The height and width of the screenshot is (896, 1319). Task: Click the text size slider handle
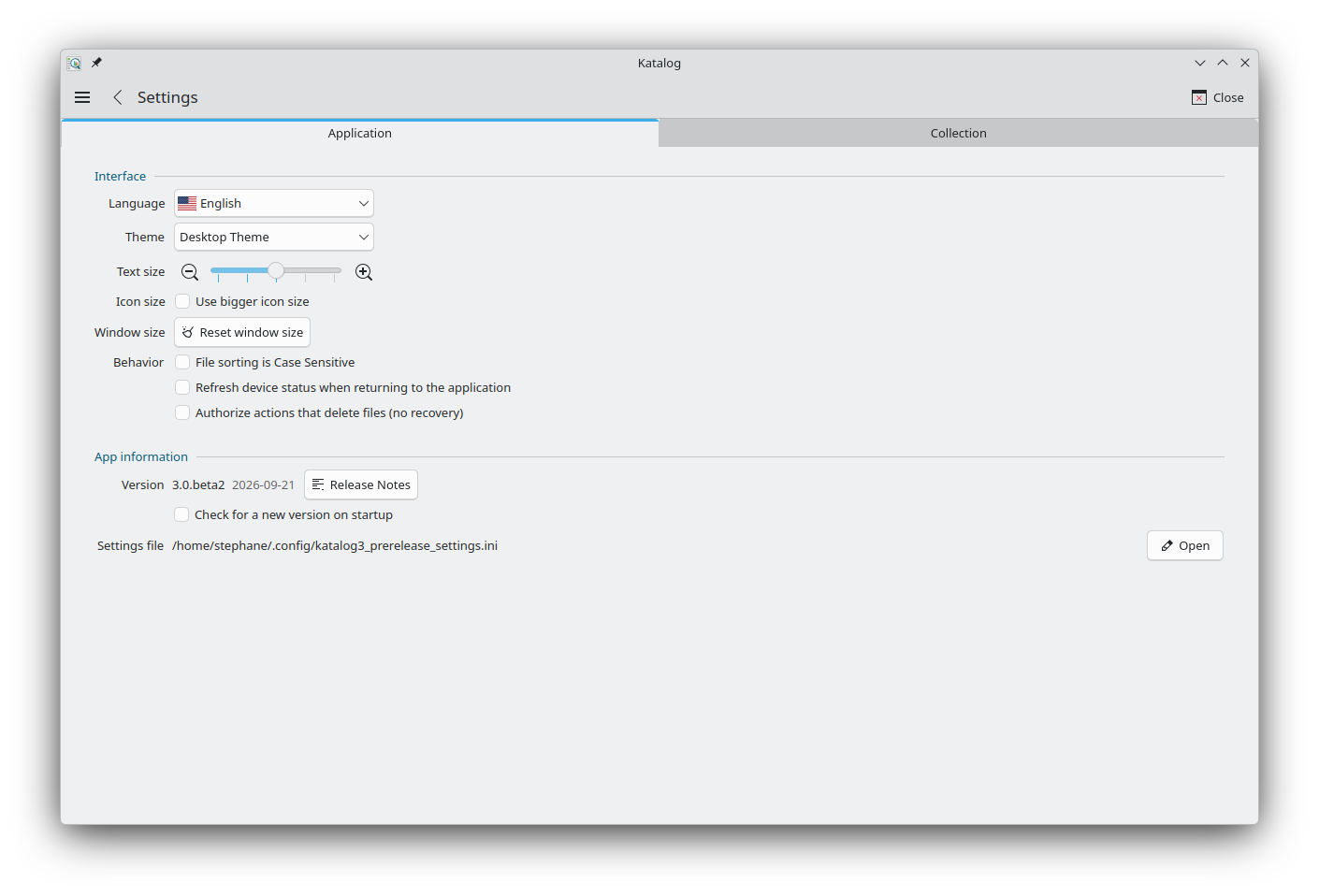[276, 270]
